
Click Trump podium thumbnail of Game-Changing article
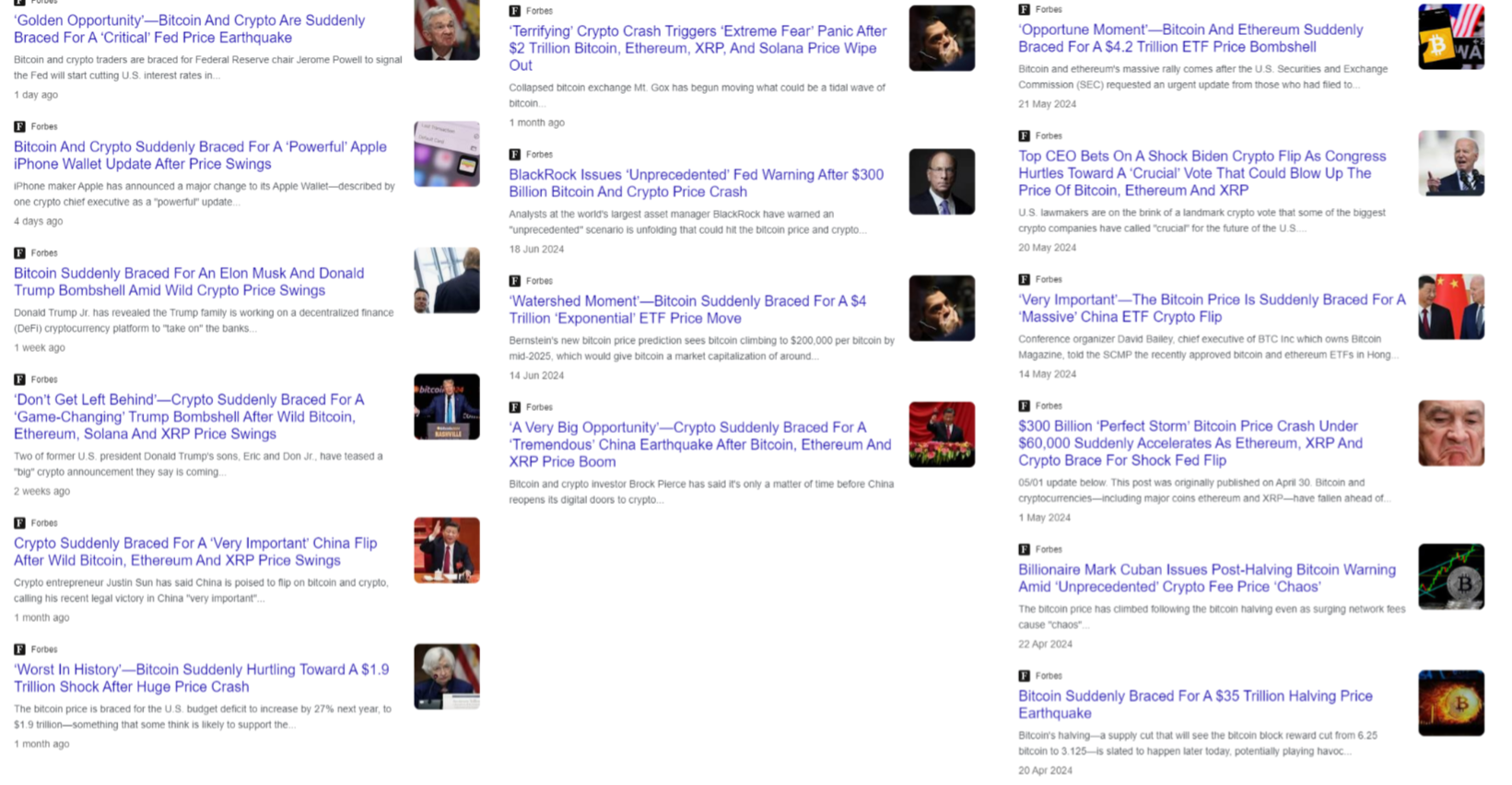pos(447,406)
